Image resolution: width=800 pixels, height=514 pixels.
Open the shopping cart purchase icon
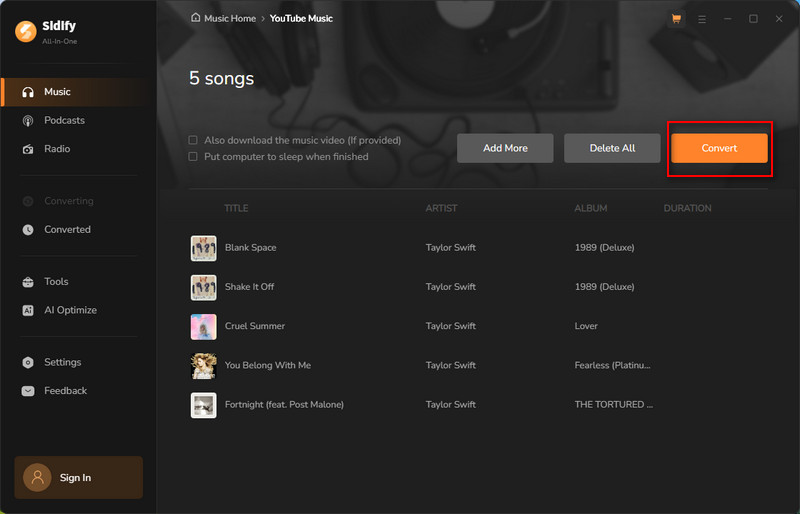tap(677, 19)
